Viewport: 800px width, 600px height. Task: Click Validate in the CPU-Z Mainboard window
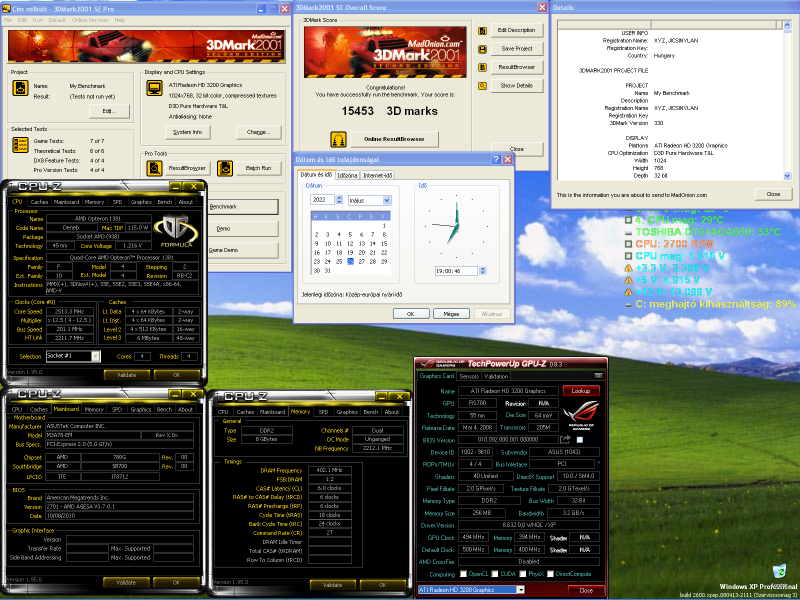click(126, 582)
